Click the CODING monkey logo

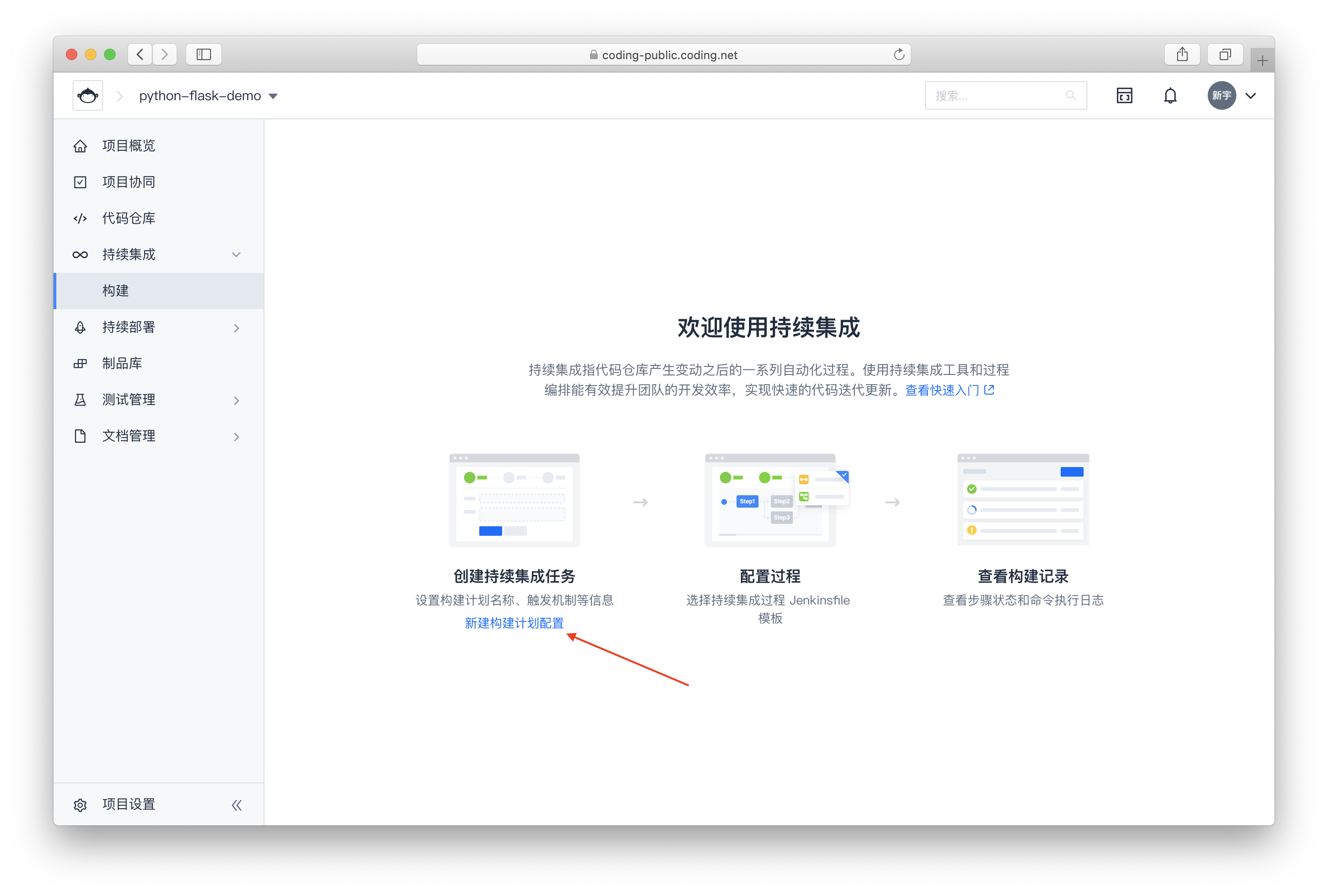[x=87, y=95]
